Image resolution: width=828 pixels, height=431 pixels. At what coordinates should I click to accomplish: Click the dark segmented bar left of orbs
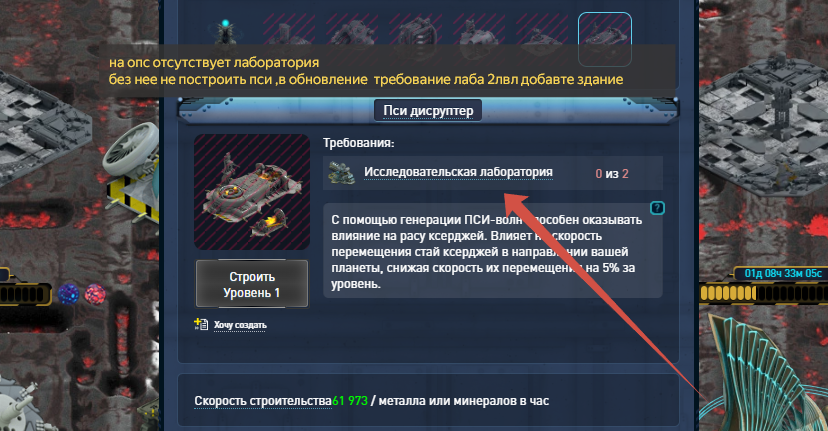pos(25,294)
